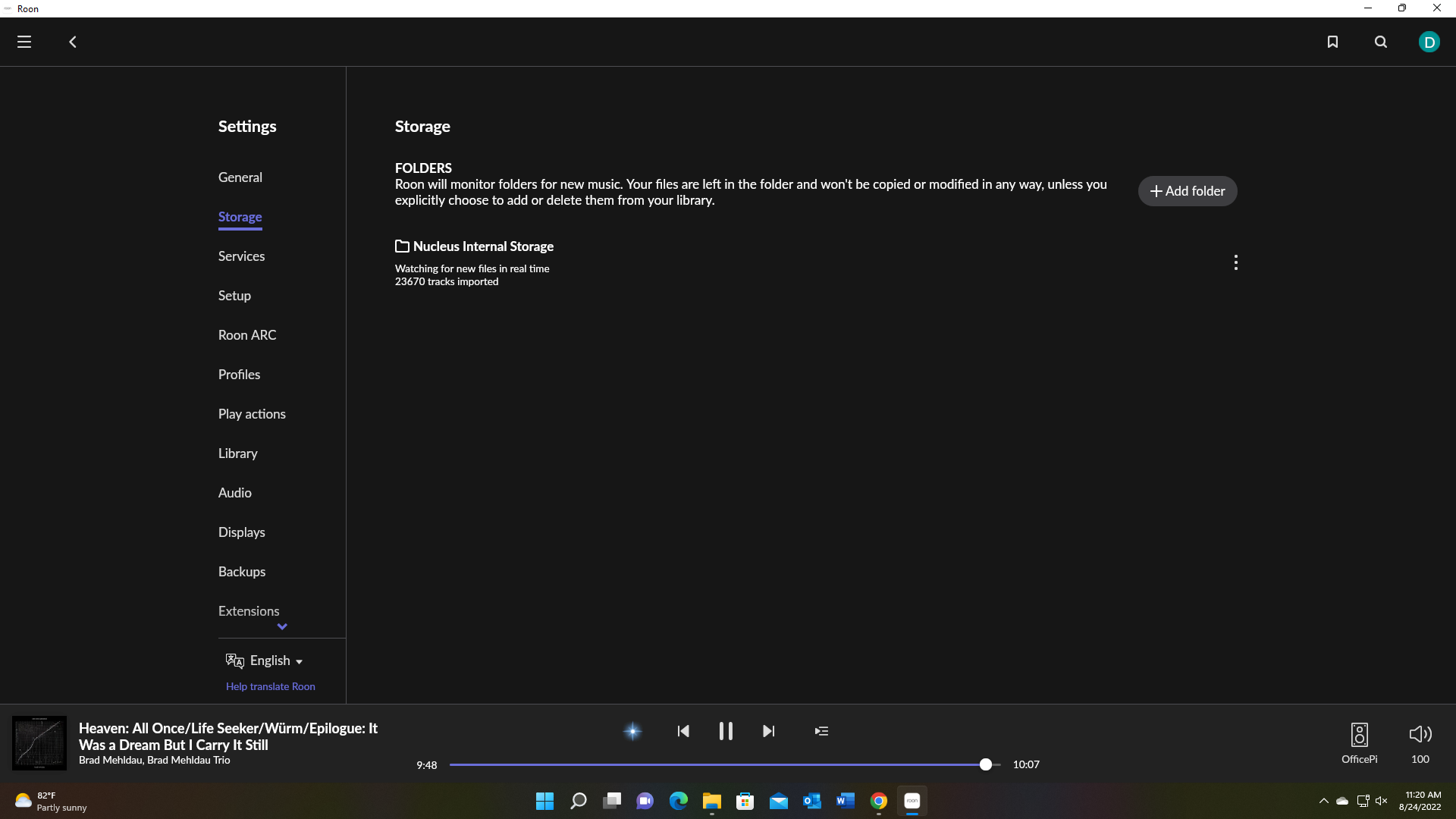This screenshot has width=1456, height=819.
Task: Open the weather widget on taskbar
Action: coord(51,801)
